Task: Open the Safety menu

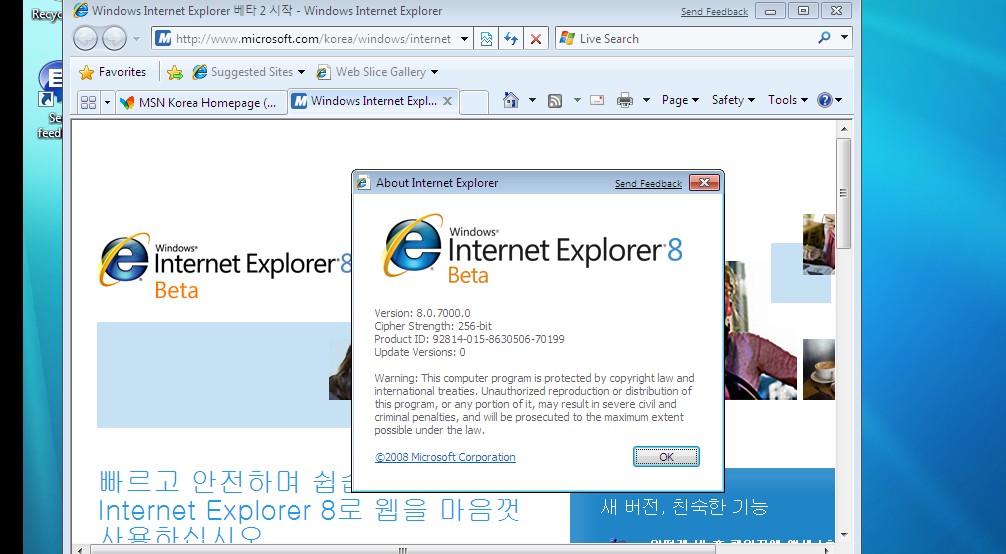Action: click(x=733, y=100)
